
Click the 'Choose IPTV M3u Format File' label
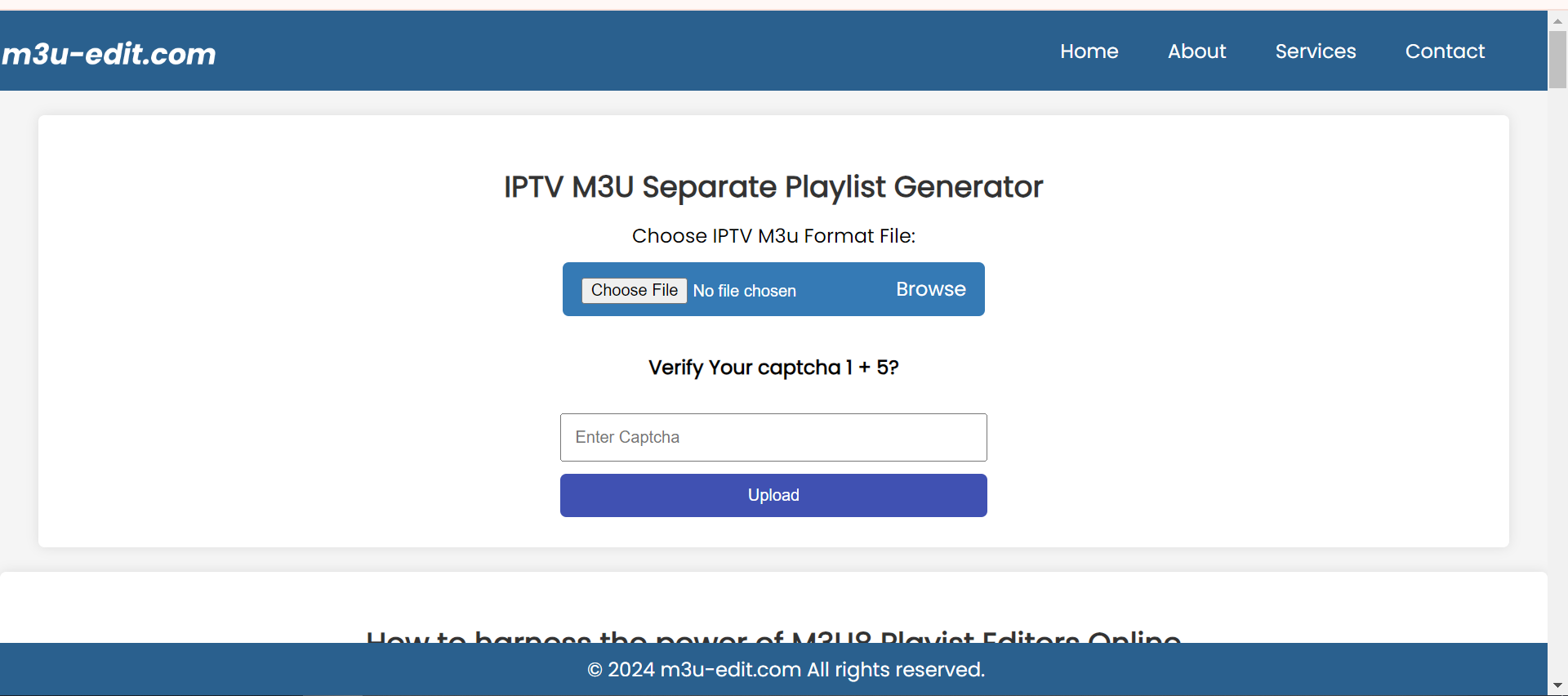coord(773,236)
